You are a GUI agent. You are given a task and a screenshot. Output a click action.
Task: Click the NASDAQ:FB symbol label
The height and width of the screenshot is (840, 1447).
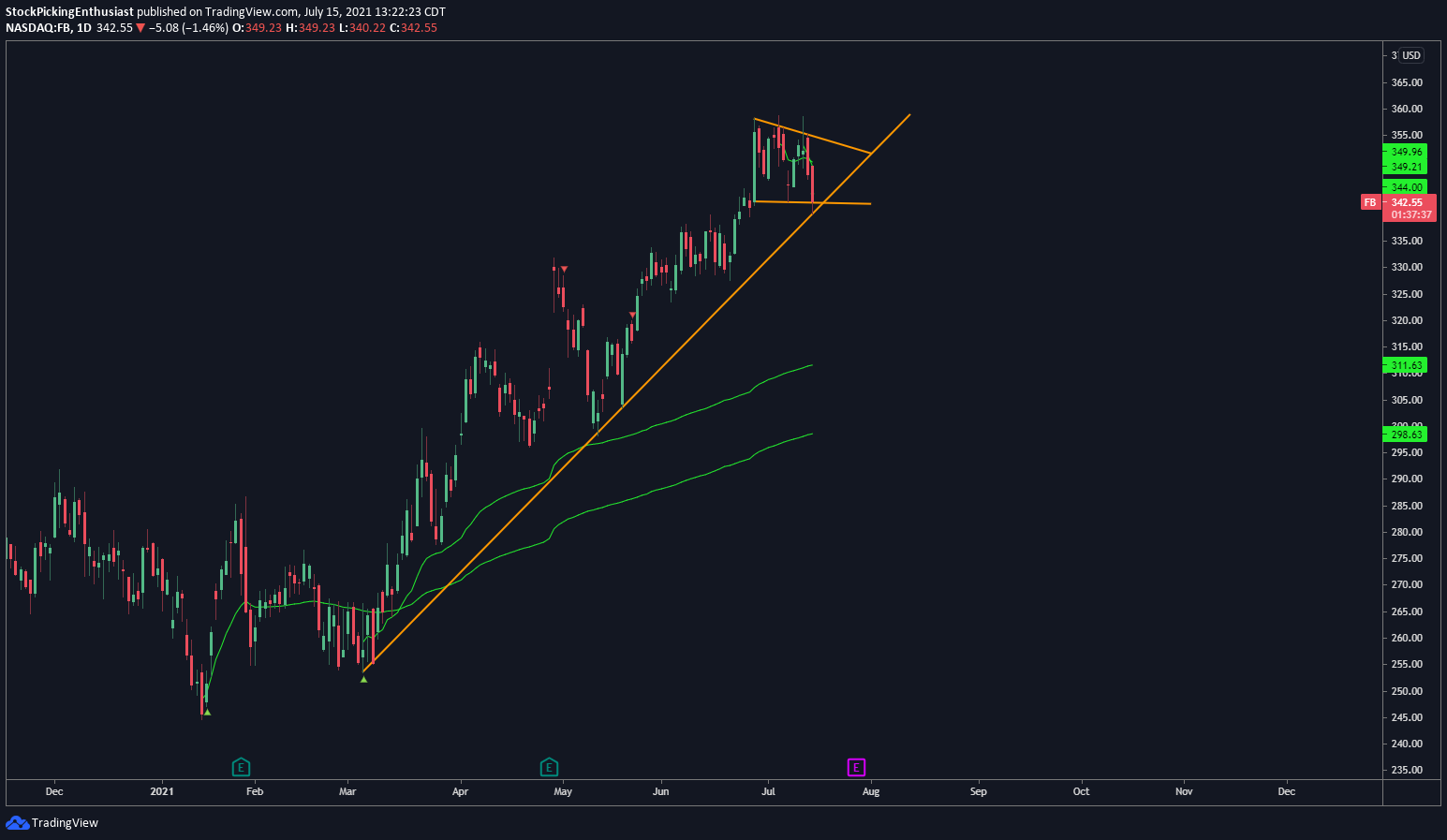coord(37,28)
